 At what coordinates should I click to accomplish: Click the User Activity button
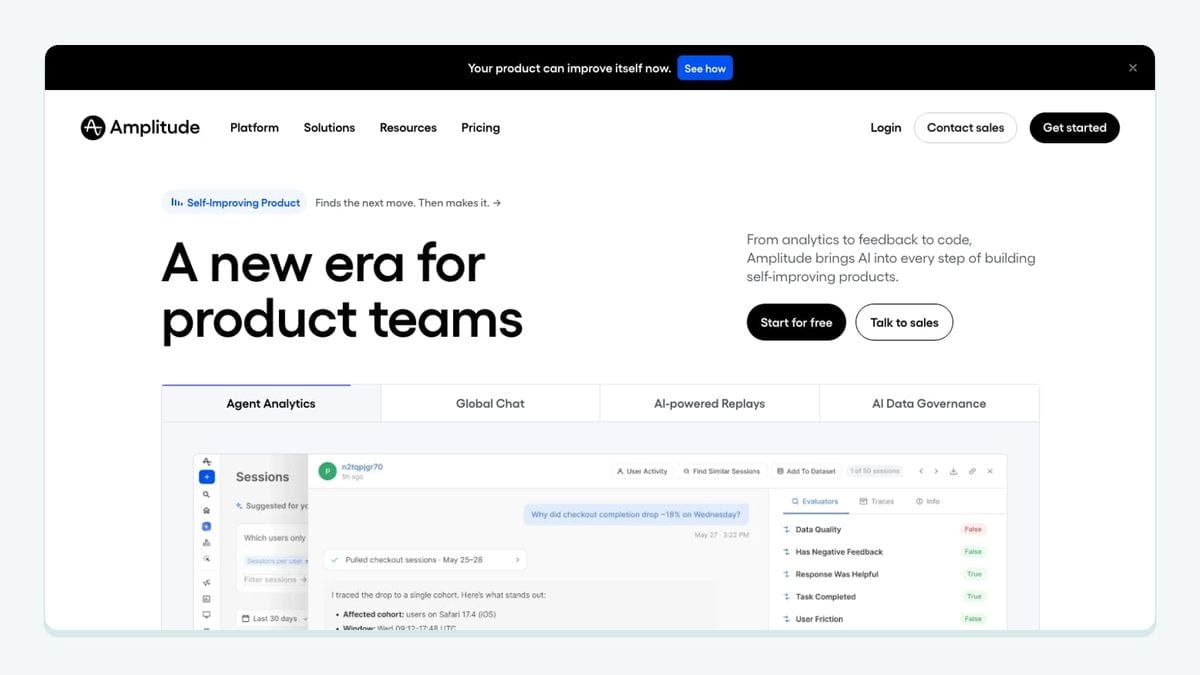point(641,471)
